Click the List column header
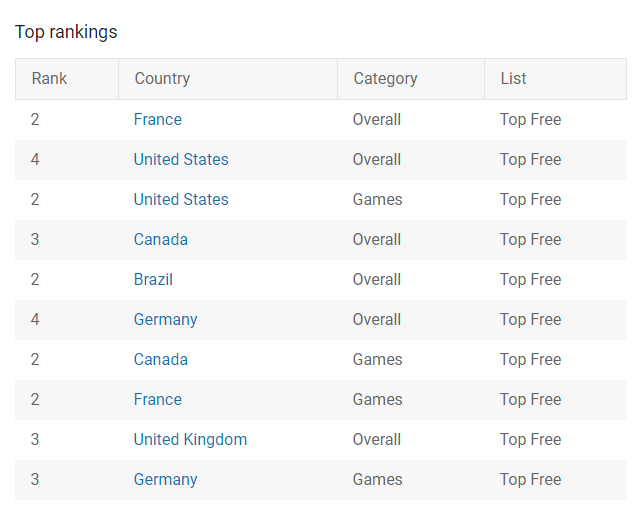636x512 pixels. [555, 79]
